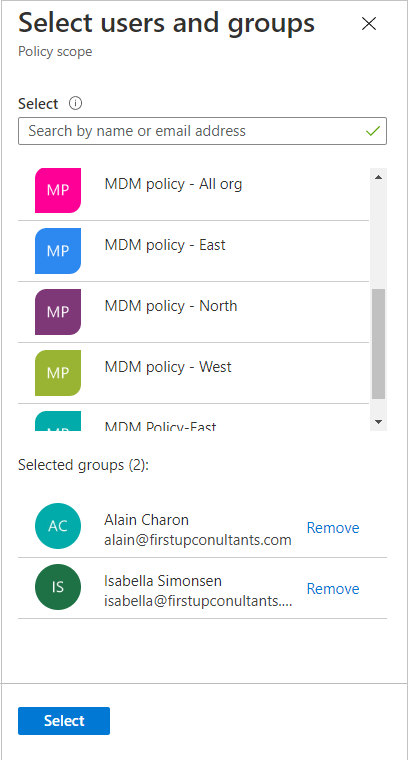
Task: Choose the MDM policy - East group
Action: 193,251
